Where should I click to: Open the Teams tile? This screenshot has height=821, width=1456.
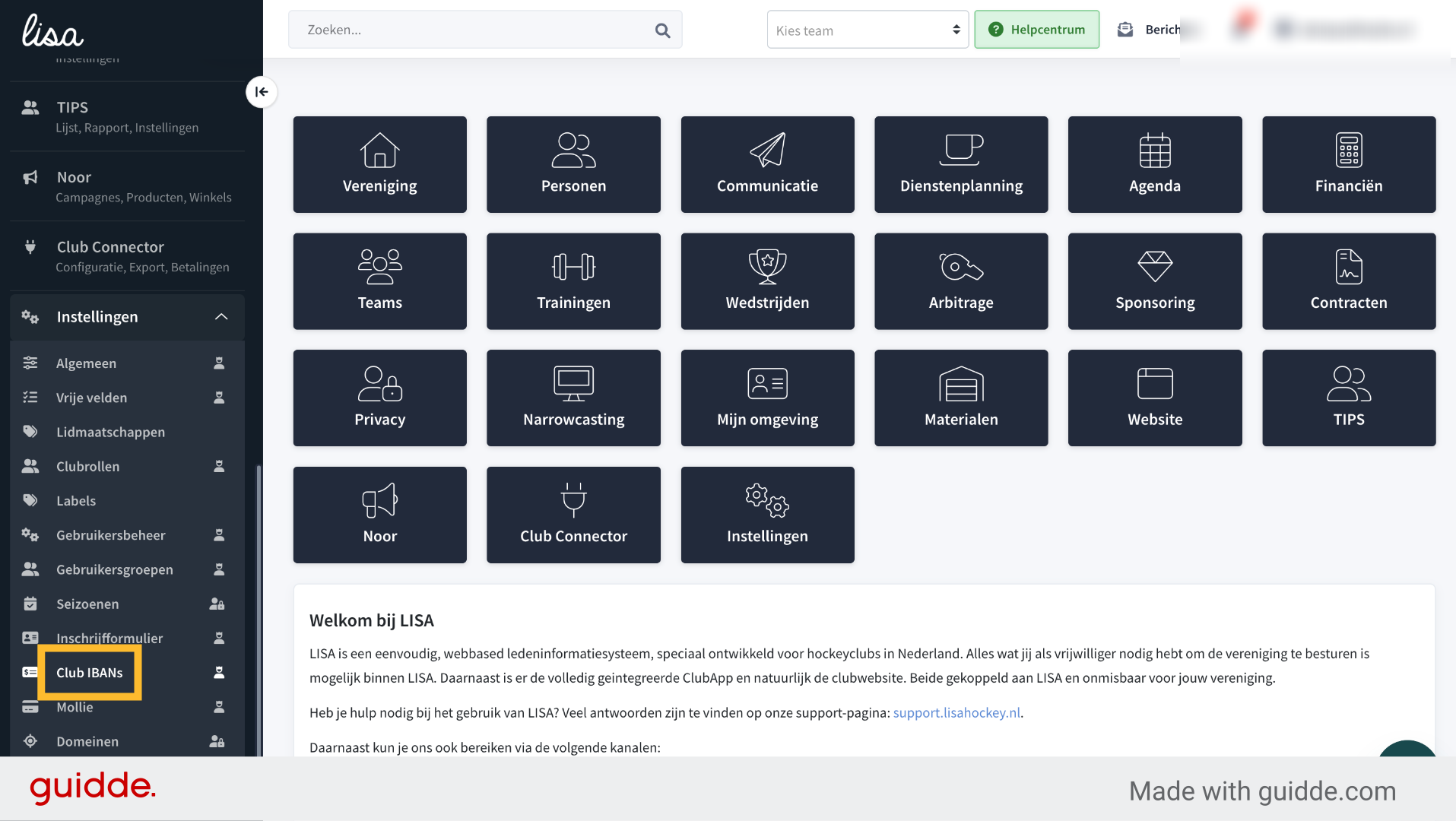click(379, 281)
